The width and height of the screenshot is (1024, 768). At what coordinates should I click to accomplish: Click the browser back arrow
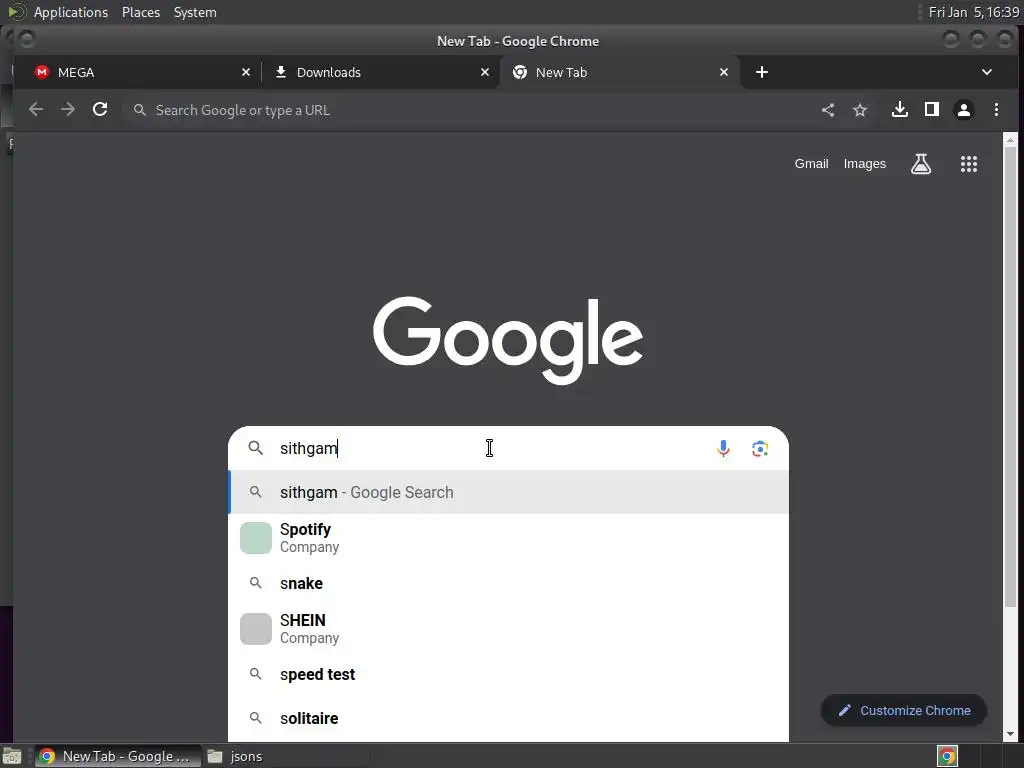point(36,110)
